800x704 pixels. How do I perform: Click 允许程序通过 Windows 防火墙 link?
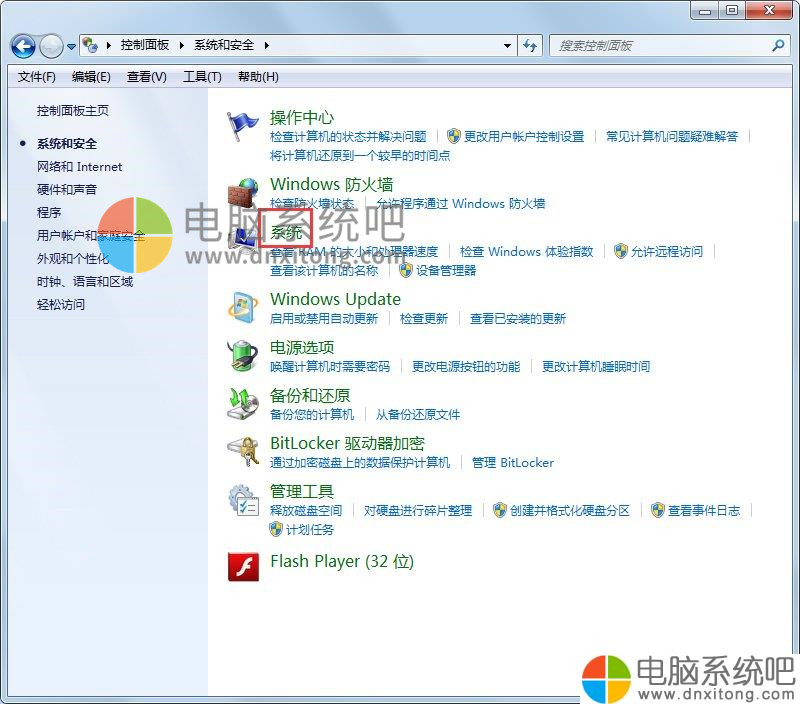tap(460, 204)
